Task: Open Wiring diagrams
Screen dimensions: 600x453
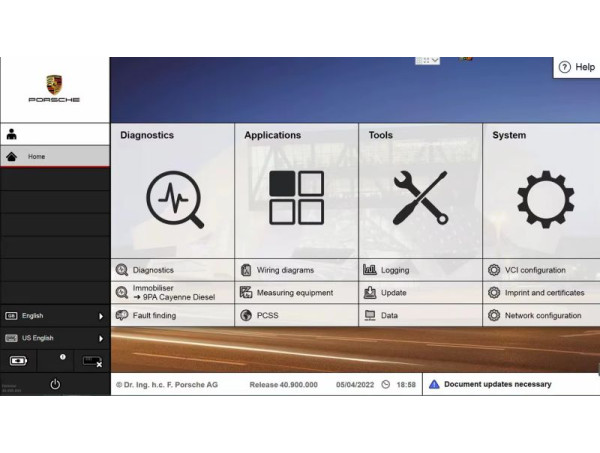Action: 284,270
